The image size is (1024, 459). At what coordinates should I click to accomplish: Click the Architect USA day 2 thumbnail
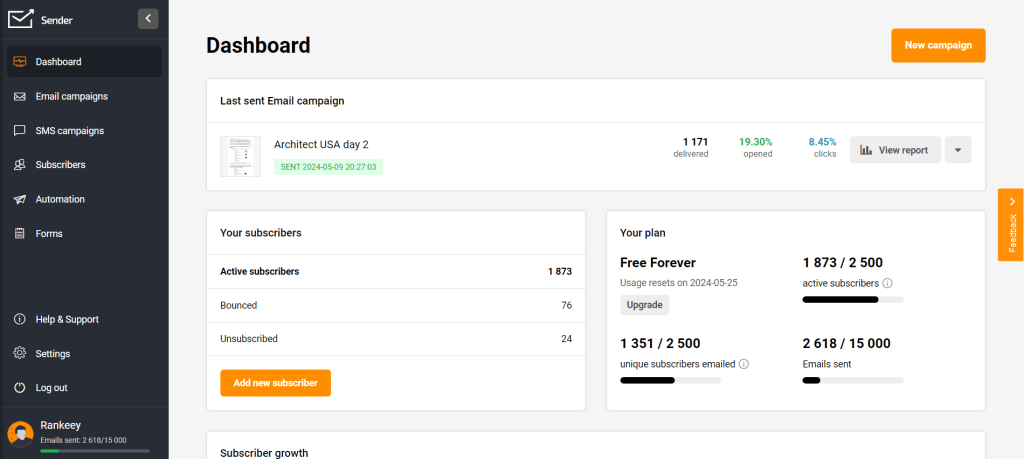coord(240,156)
